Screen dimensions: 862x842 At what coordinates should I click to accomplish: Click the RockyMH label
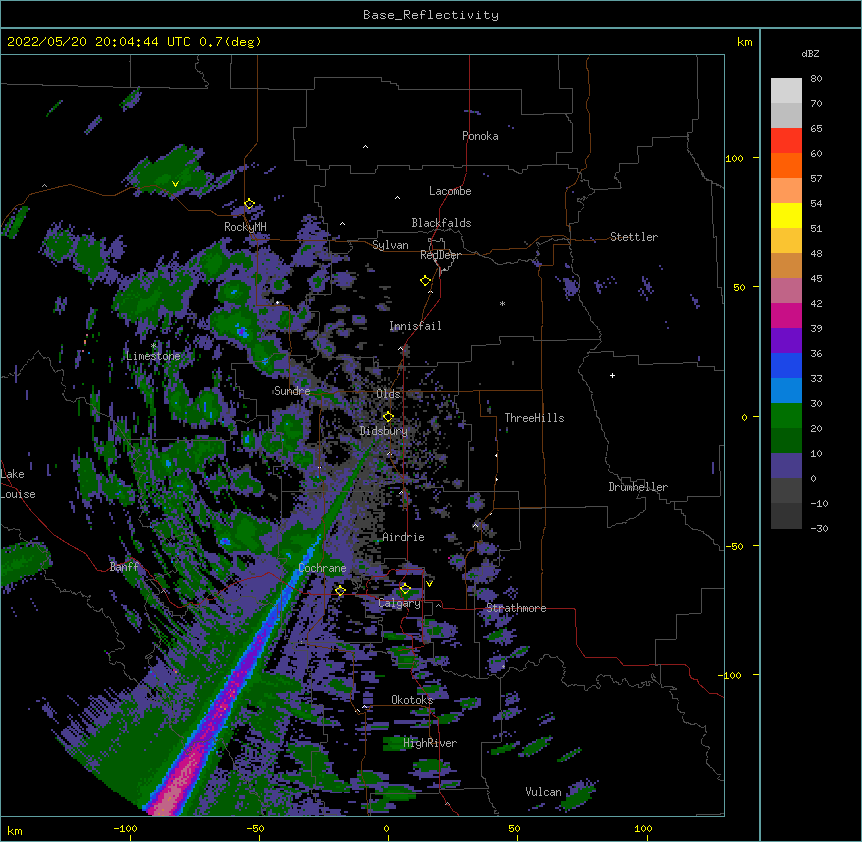click(x=245, y=226)
